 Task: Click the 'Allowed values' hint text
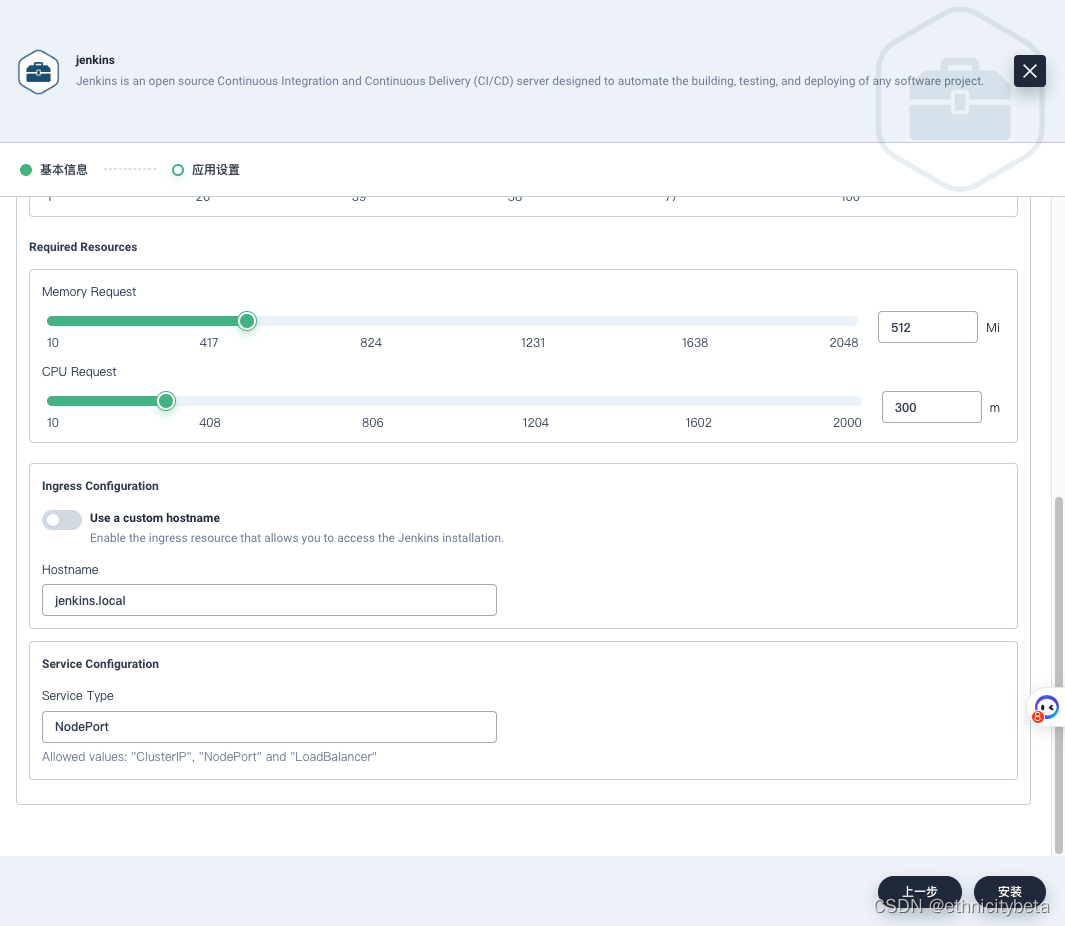(x=209, y=757)
